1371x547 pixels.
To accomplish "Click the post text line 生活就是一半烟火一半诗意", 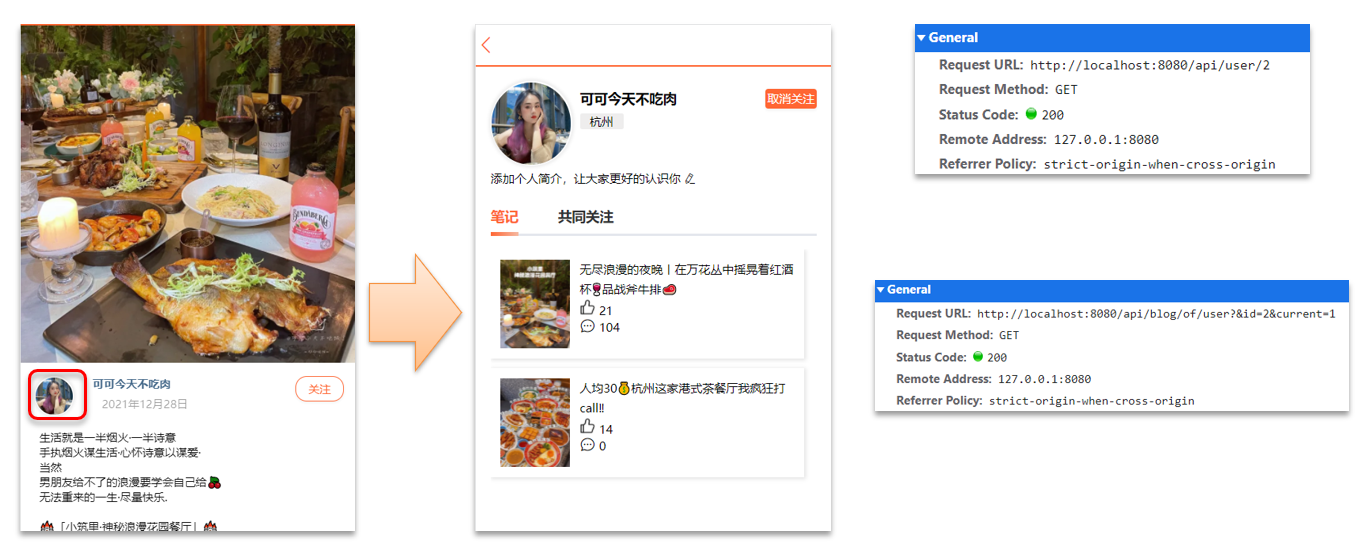I will [x=108, y=438].
